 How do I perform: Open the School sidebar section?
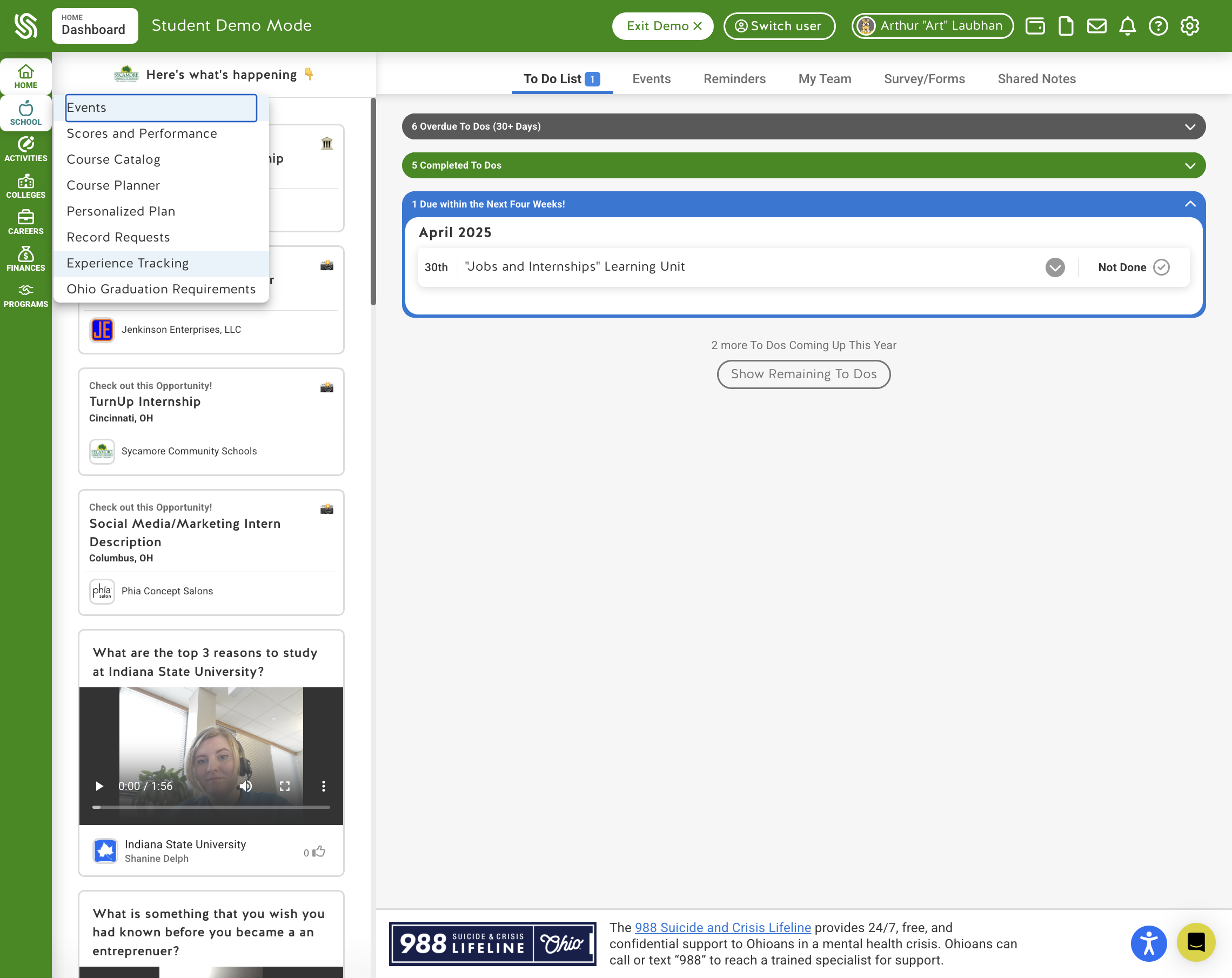(x=26, y=113)
